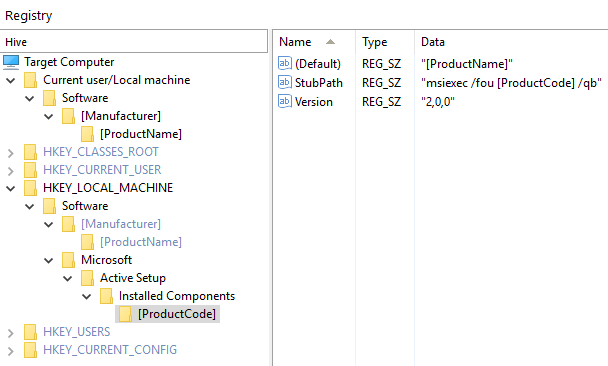
Task: Collapse the Microsoft key
Action: click(x=49, y=261)
